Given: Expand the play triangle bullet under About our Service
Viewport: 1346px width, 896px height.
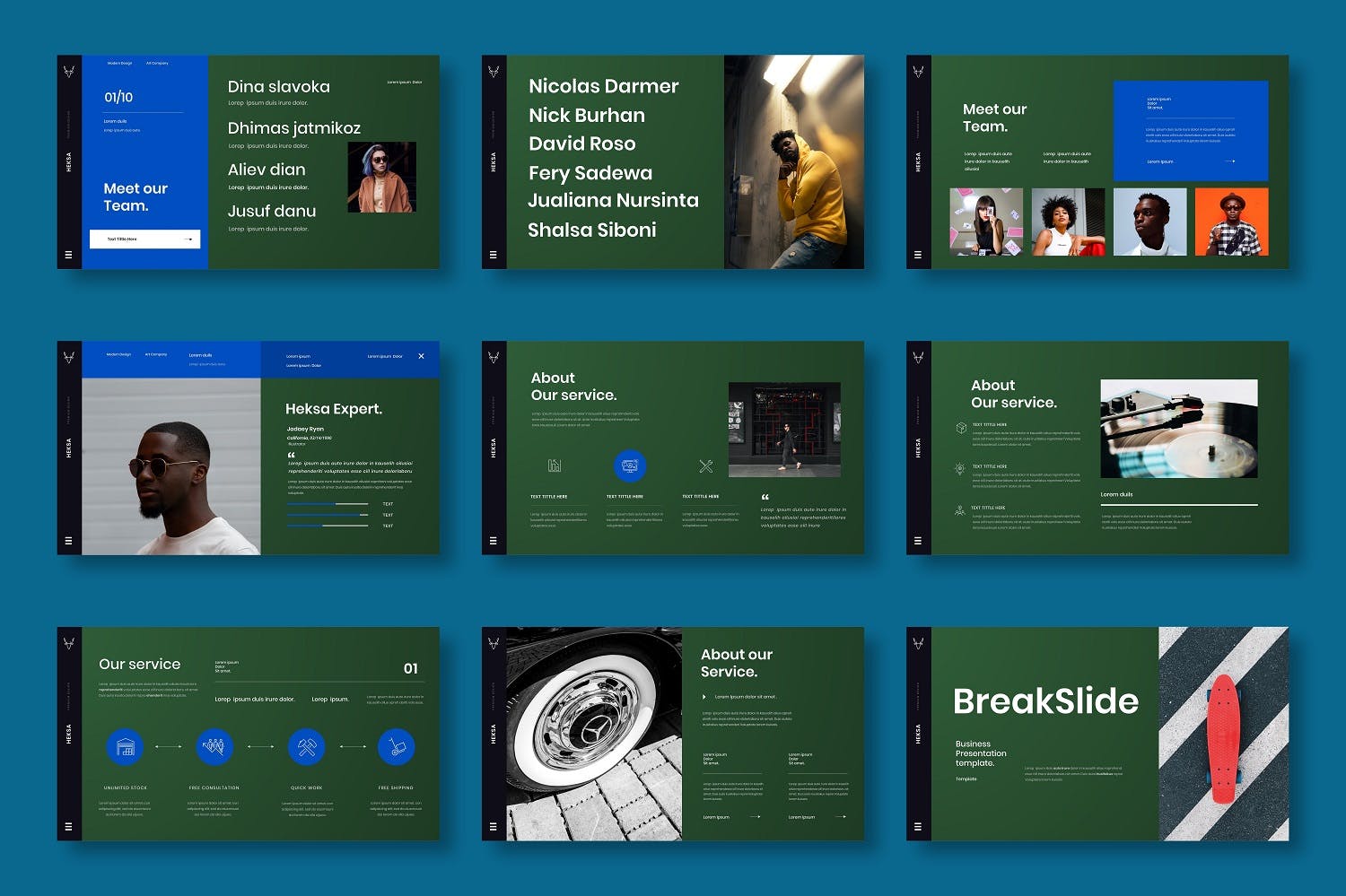Looking at the screenshot, I should pyautogui.click(x=704, y=697).
